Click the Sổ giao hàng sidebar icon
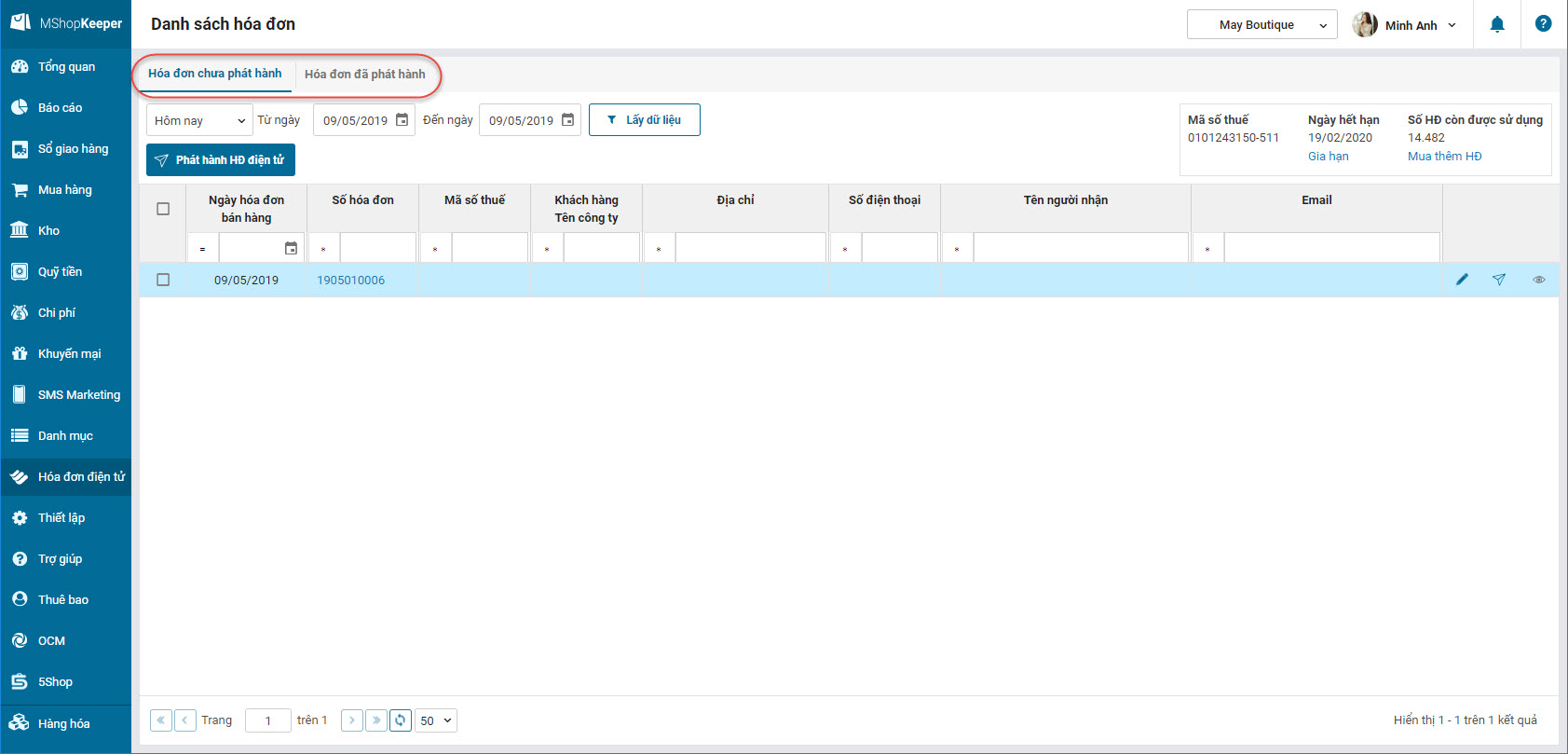 (20, 149)
